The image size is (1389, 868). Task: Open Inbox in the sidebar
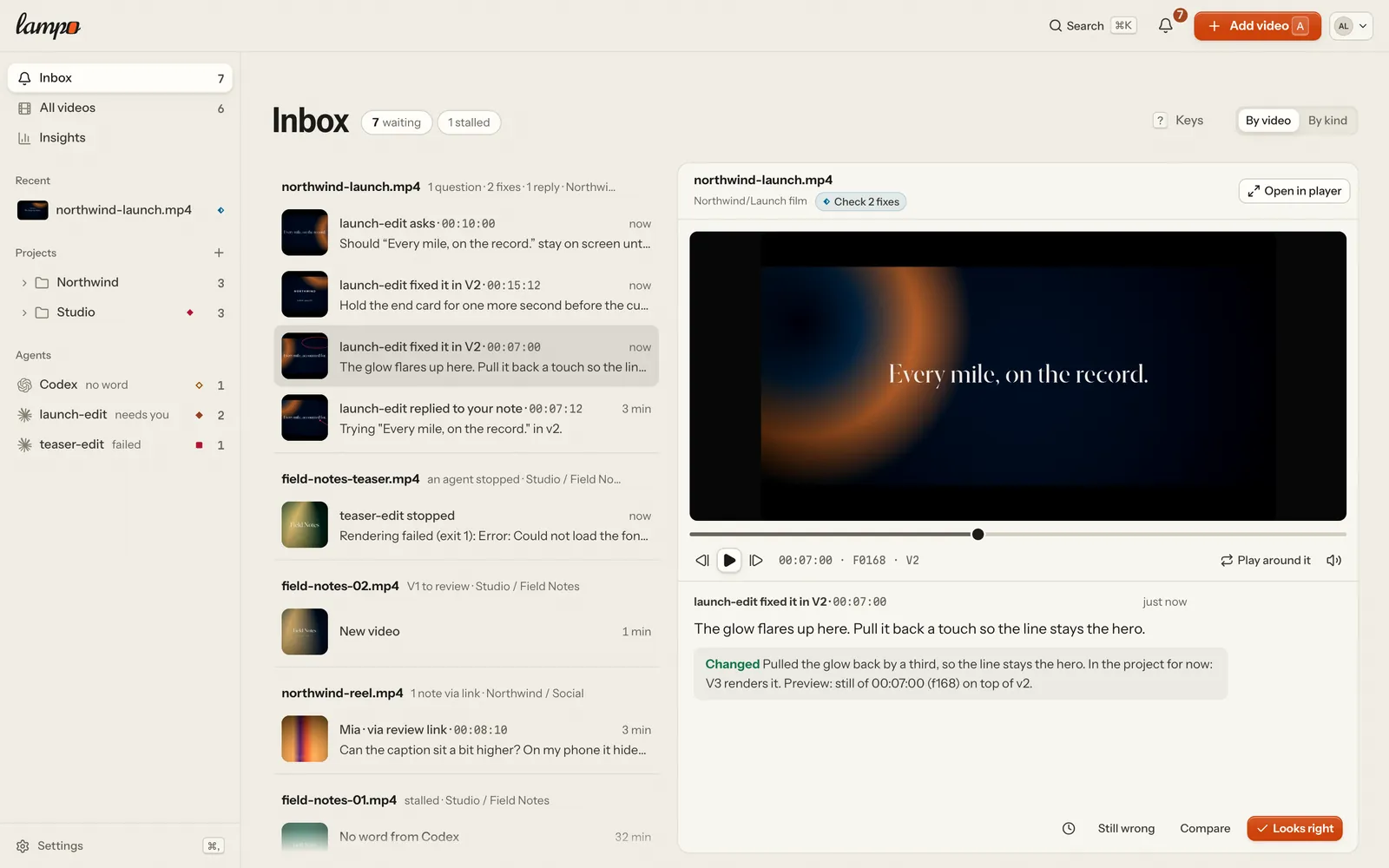120,78
